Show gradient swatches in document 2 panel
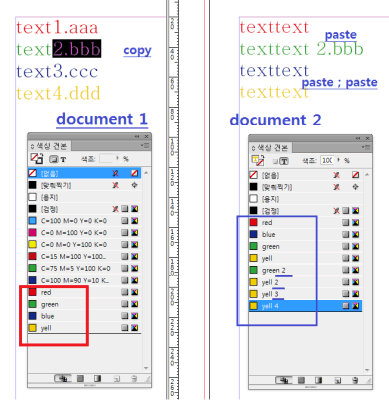The height and width of the screenshot is (400, 389). pyautogui.click(x=319, y=380)
